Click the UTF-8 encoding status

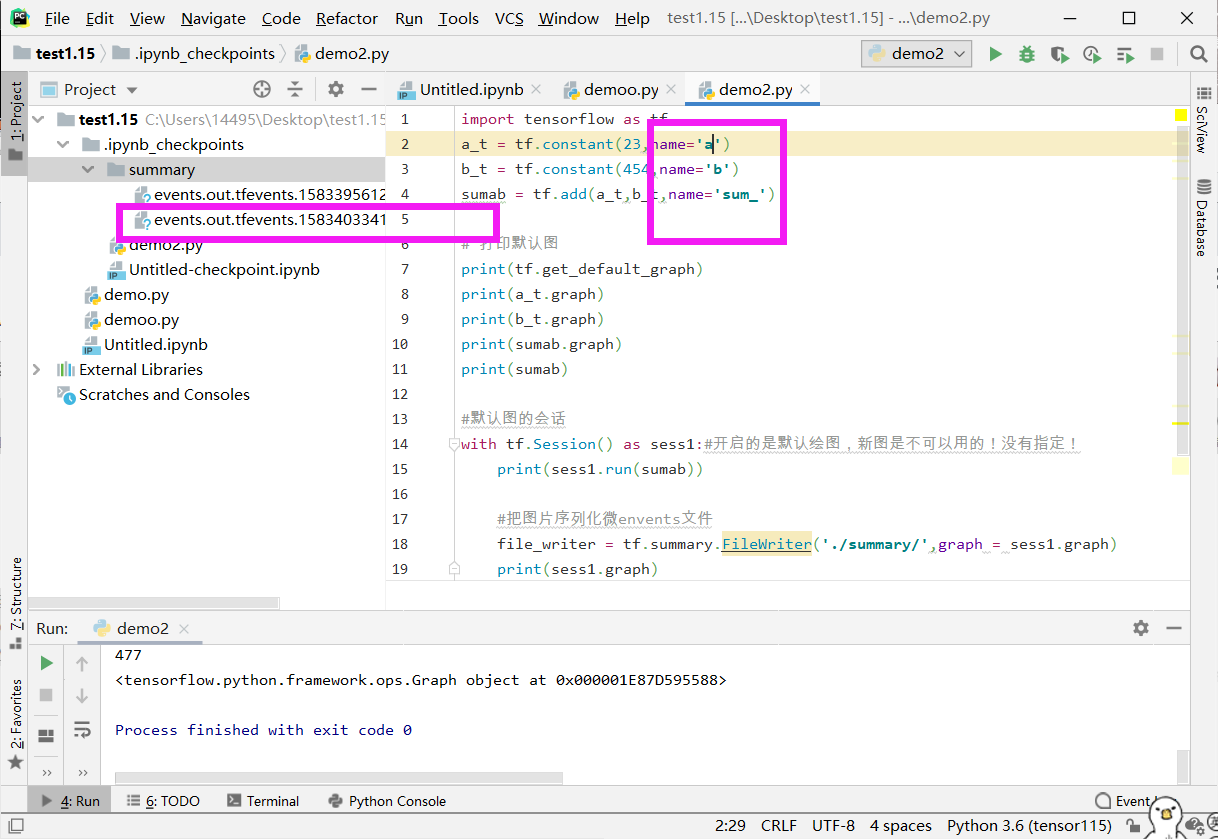[833, 826]
